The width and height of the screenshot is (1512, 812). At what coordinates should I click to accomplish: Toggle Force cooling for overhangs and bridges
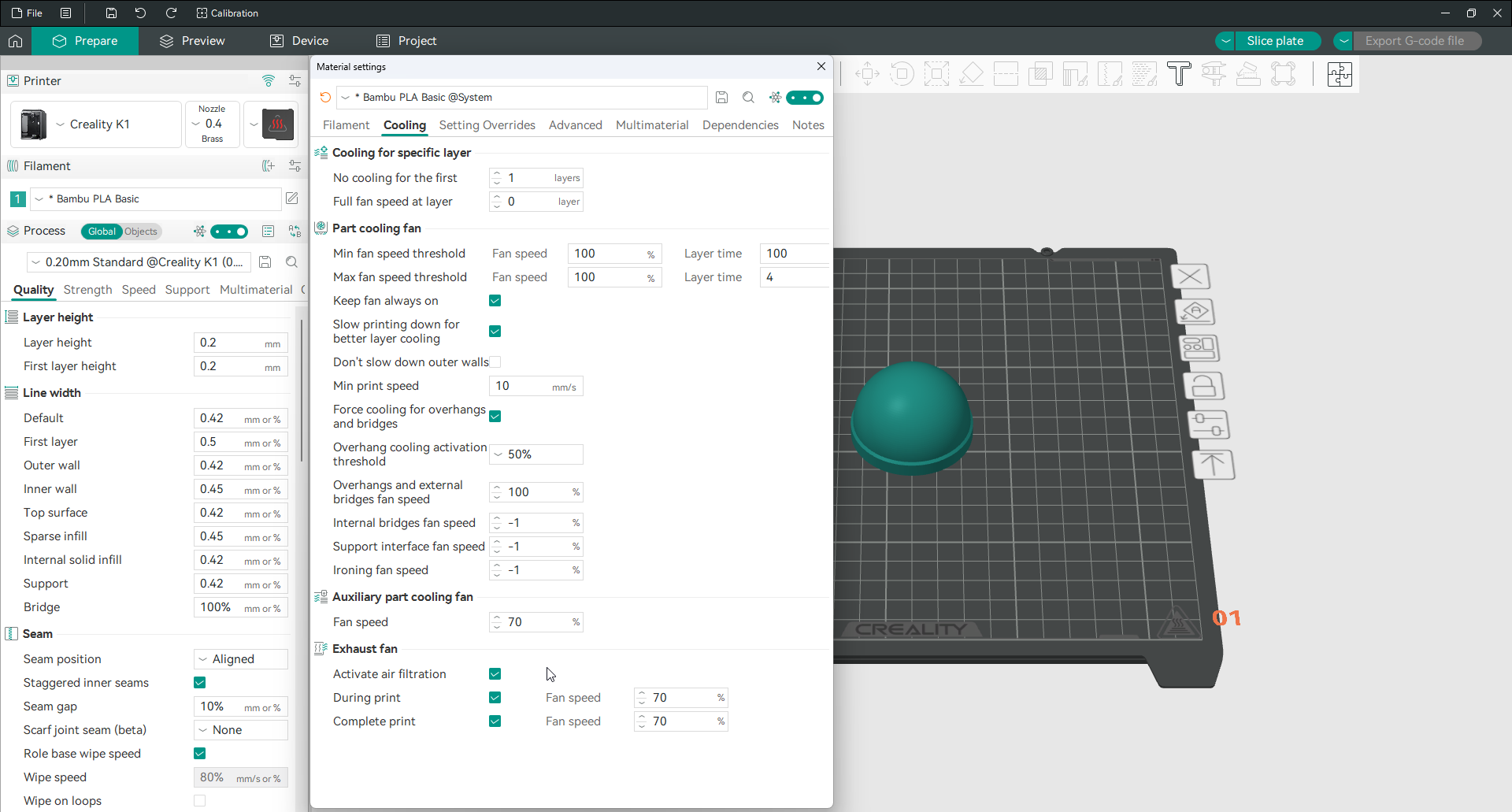[x=495, y=417]
